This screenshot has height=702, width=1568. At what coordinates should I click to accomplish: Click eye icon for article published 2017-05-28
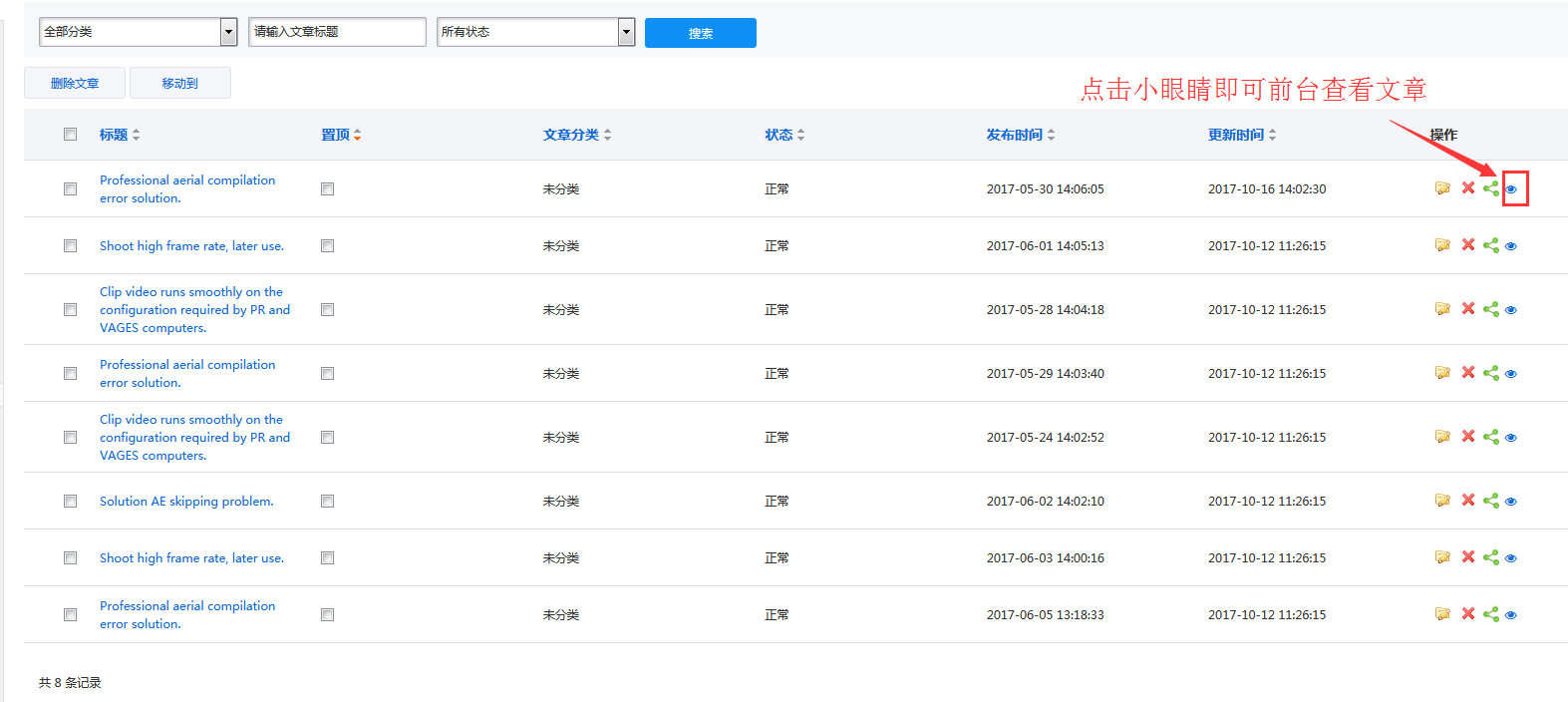pyautogui.click(x=1511, y=310)
